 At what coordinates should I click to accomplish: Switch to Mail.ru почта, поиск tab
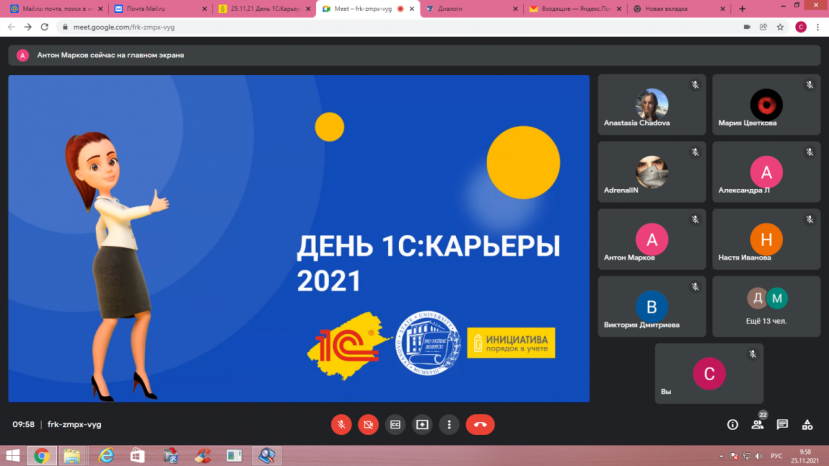(x=56, y=9)
